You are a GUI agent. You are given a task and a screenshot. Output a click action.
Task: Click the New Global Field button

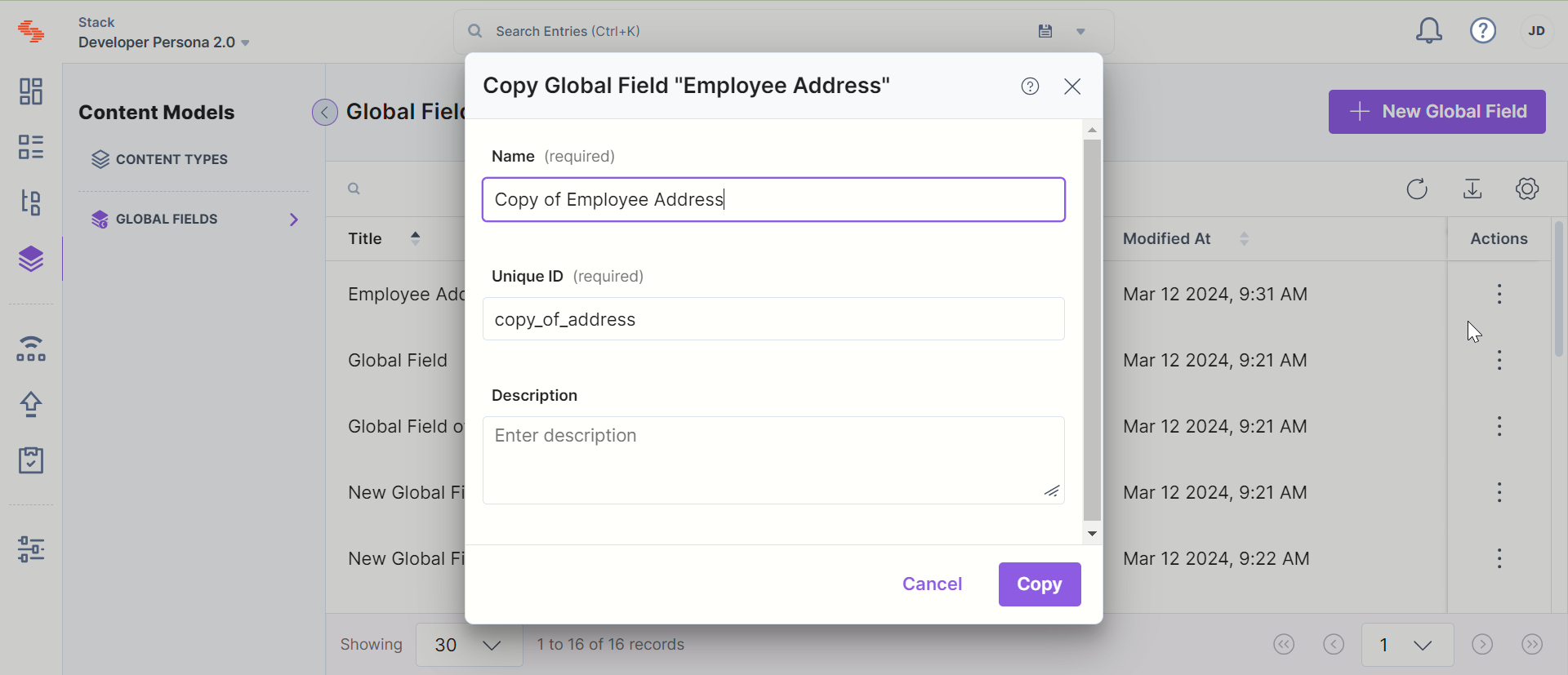[1437, 112]
